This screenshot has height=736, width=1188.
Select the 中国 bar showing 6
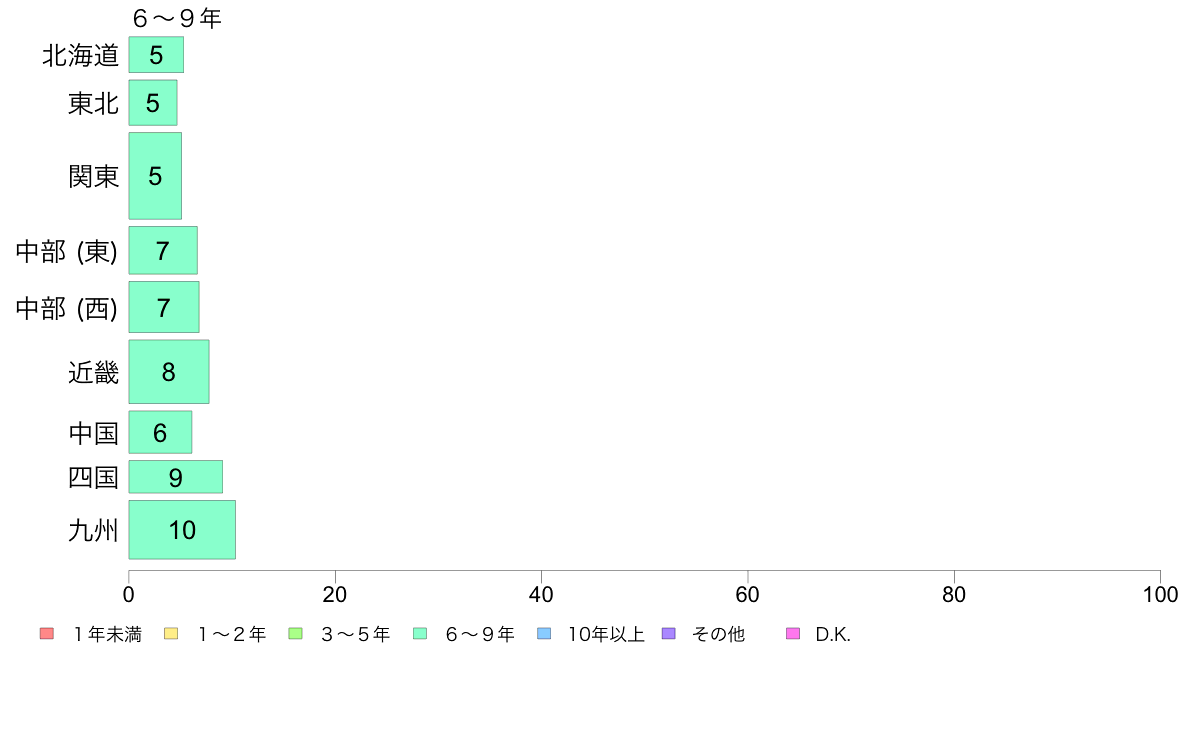click(x=160, y=432)
